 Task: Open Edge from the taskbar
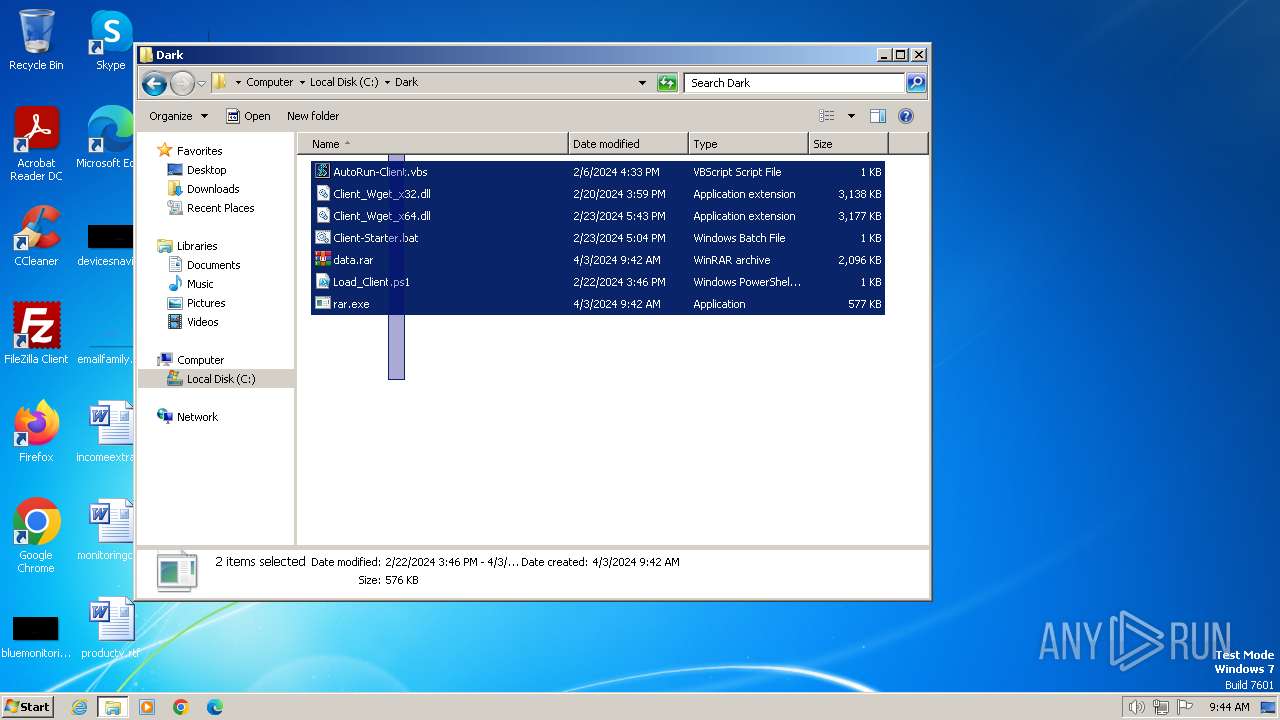[215, 707]
